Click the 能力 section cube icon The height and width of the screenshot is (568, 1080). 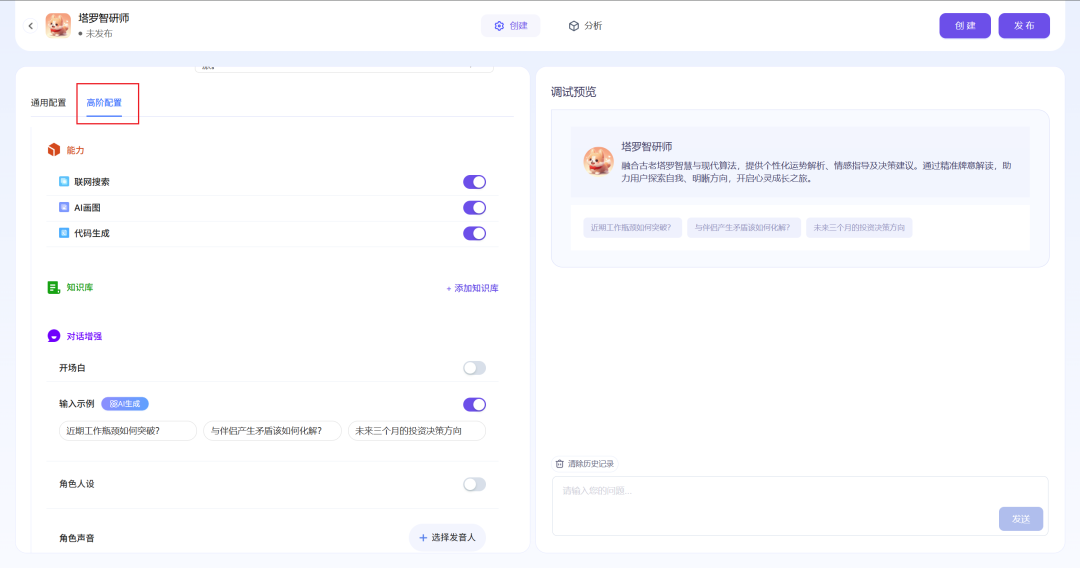pyautogui.click(x=54, y=150)
